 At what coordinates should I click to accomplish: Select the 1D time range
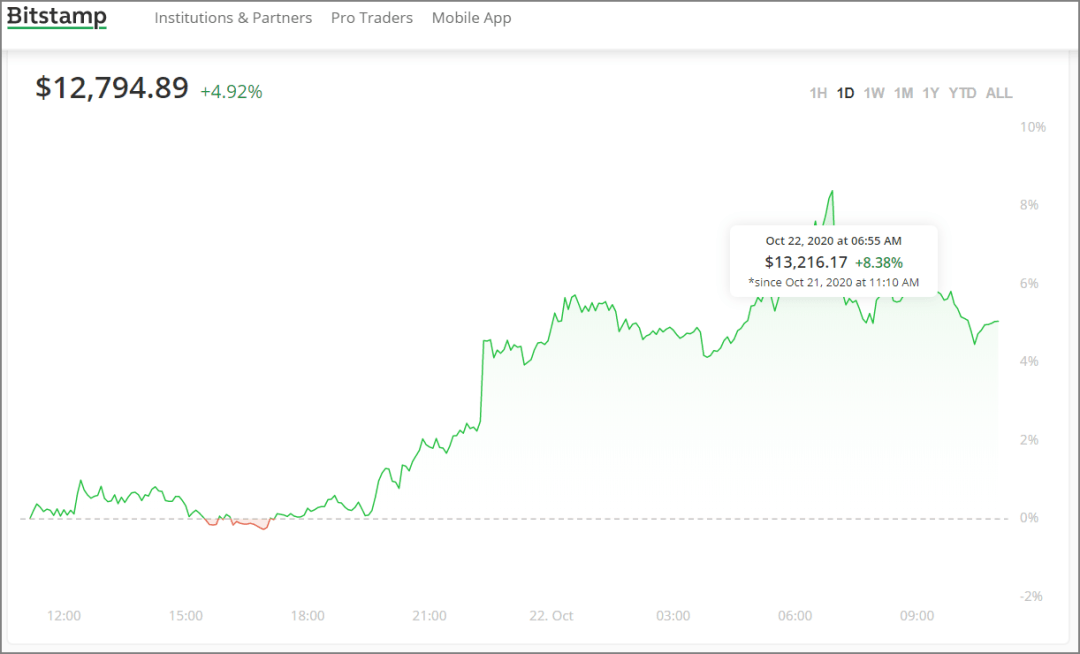[x=845, y=93]
